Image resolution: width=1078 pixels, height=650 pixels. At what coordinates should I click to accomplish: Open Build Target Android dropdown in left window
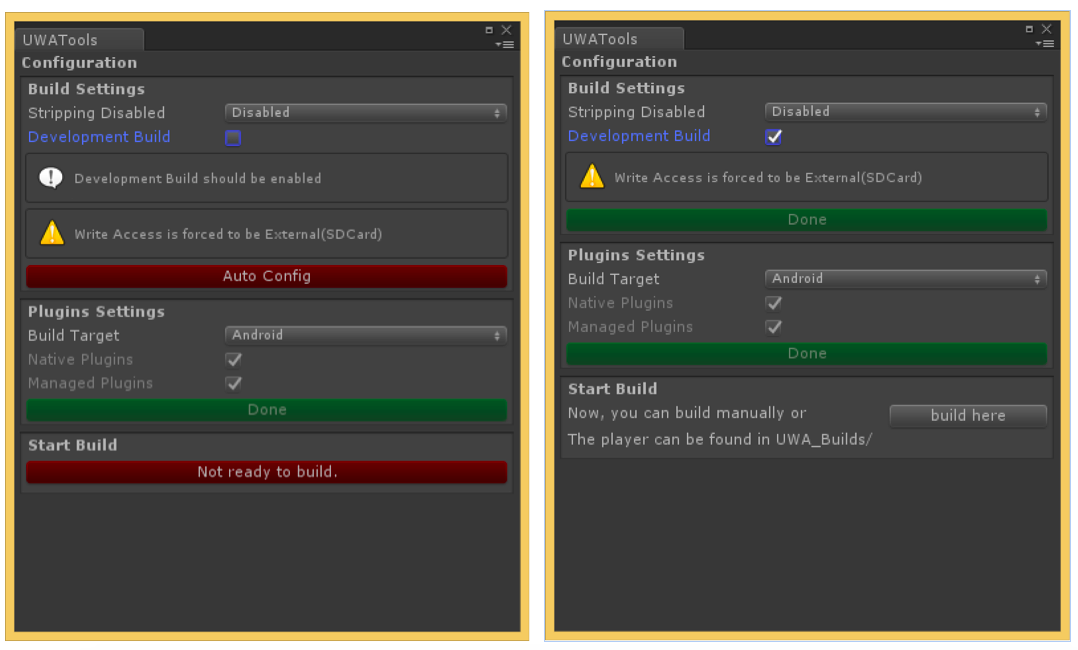pos(365,336)
